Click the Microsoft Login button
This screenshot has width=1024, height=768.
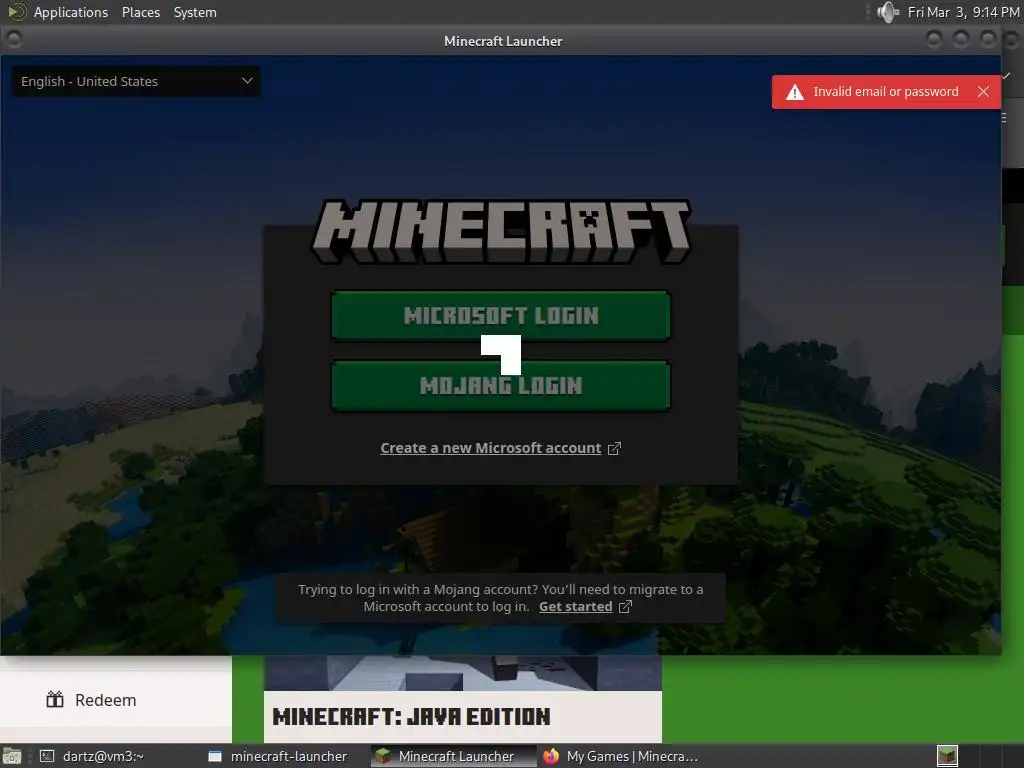pos(500,316)
